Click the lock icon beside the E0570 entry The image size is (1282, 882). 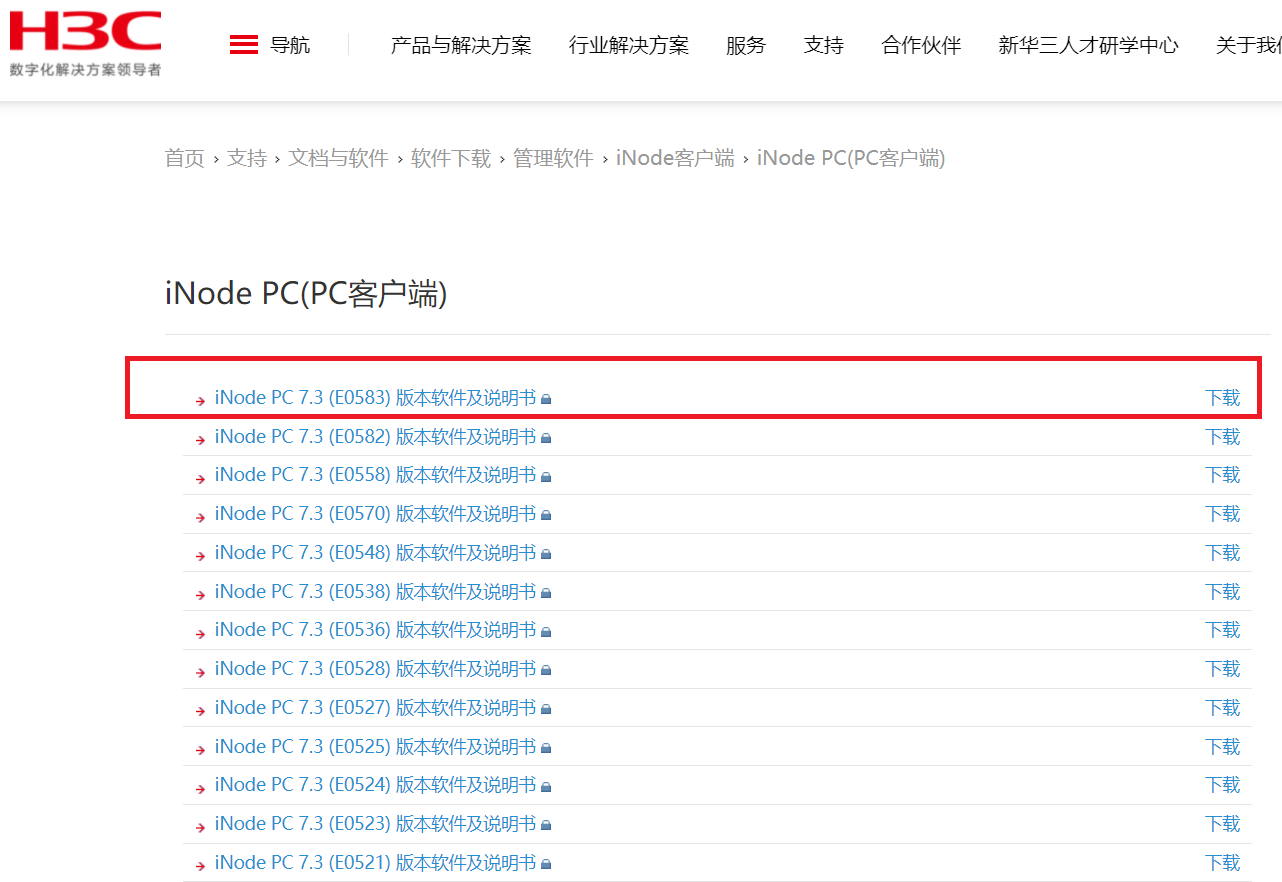tap(546, 515)
